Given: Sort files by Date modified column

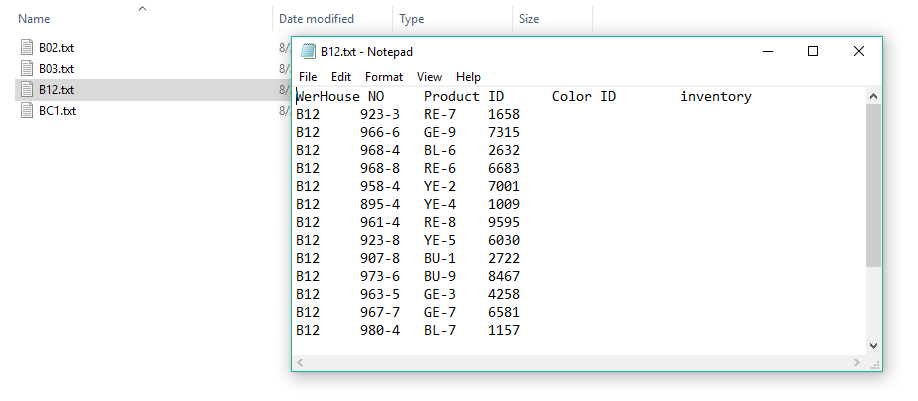Looking at the screenshot, I should pyautogui.click(x=316, y=19).
